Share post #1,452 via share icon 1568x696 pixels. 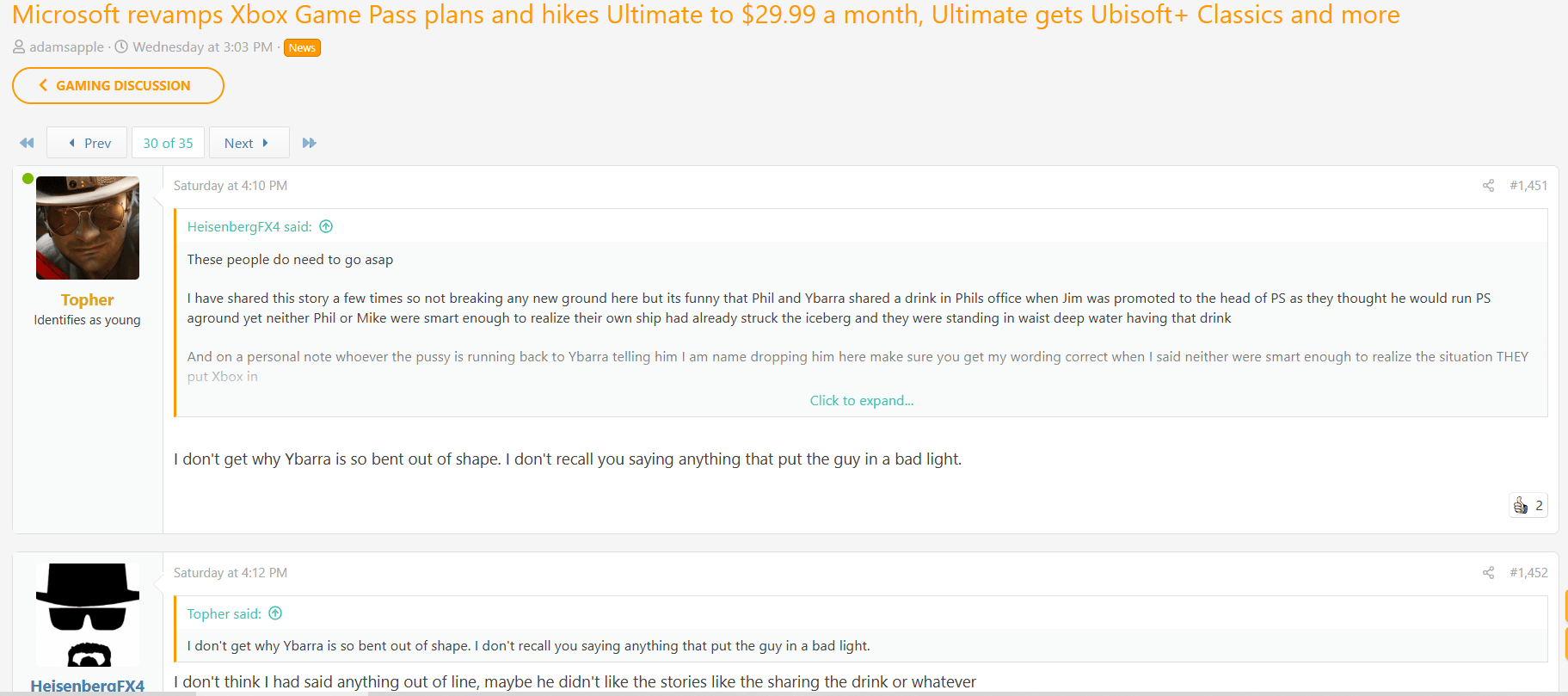(1488, 573)
